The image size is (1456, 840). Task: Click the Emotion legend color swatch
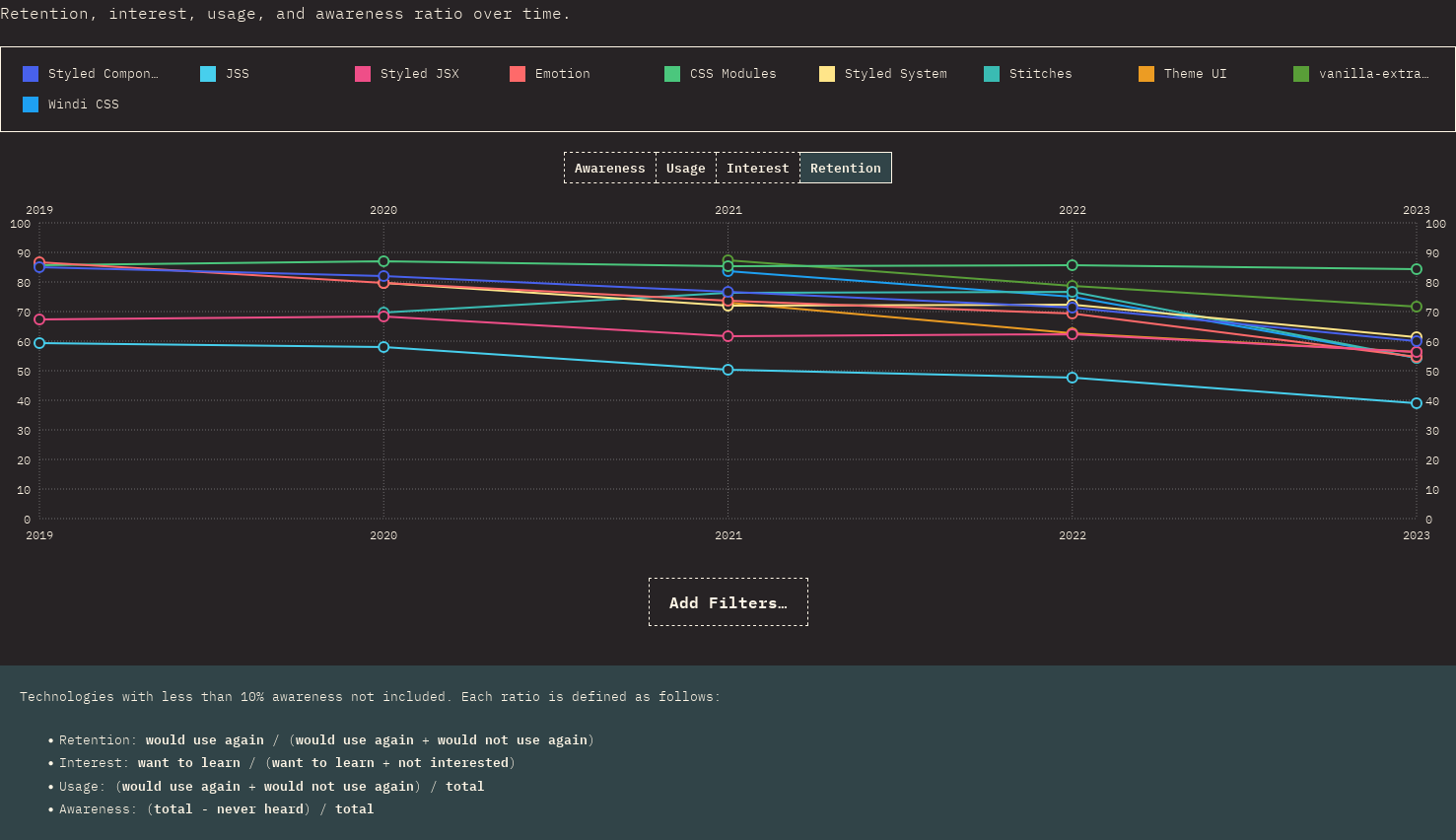[518, 74]
